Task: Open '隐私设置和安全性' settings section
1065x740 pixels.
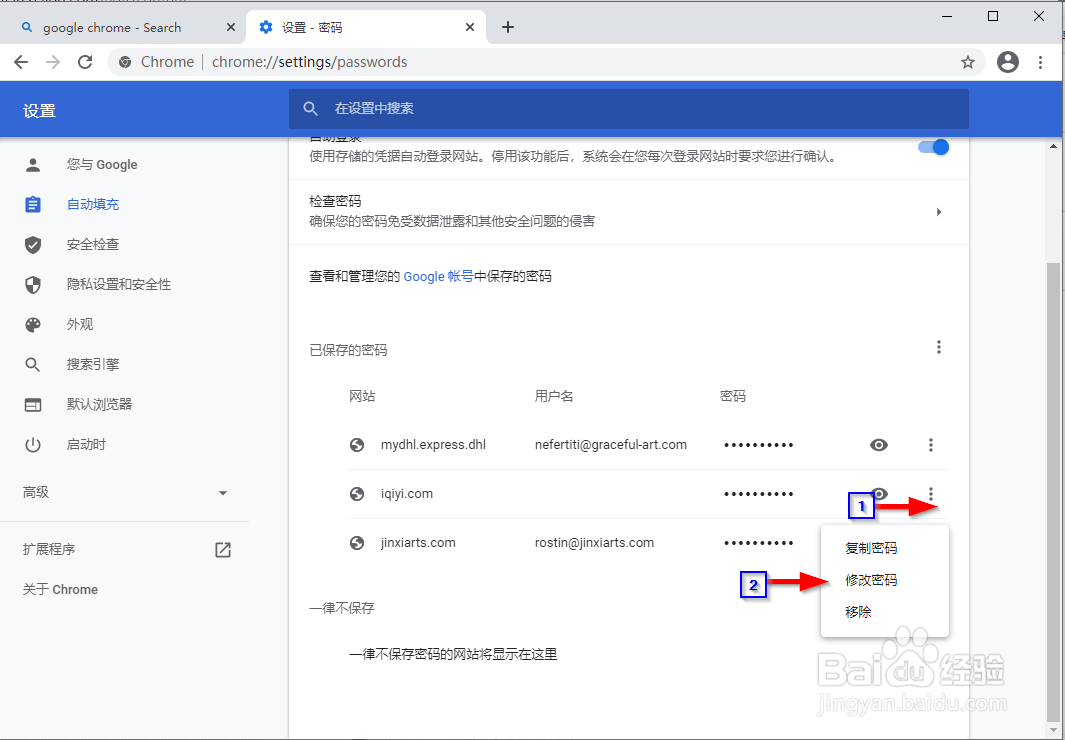Action: pos(119,284)
